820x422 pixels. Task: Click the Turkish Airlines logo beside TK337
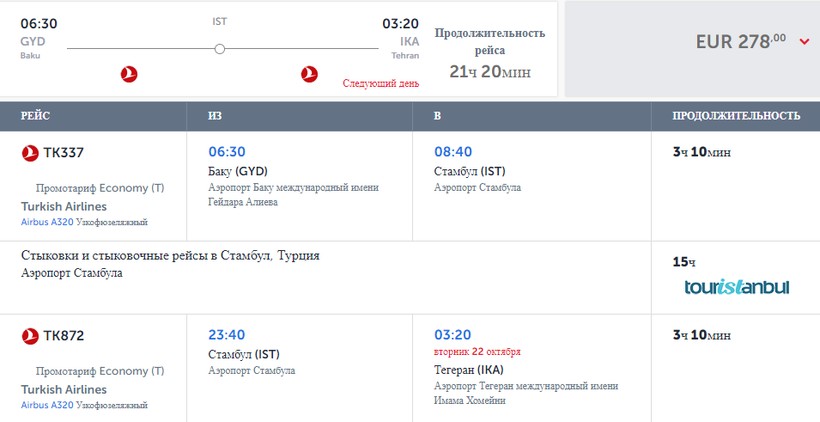click(x=30, y=153)
